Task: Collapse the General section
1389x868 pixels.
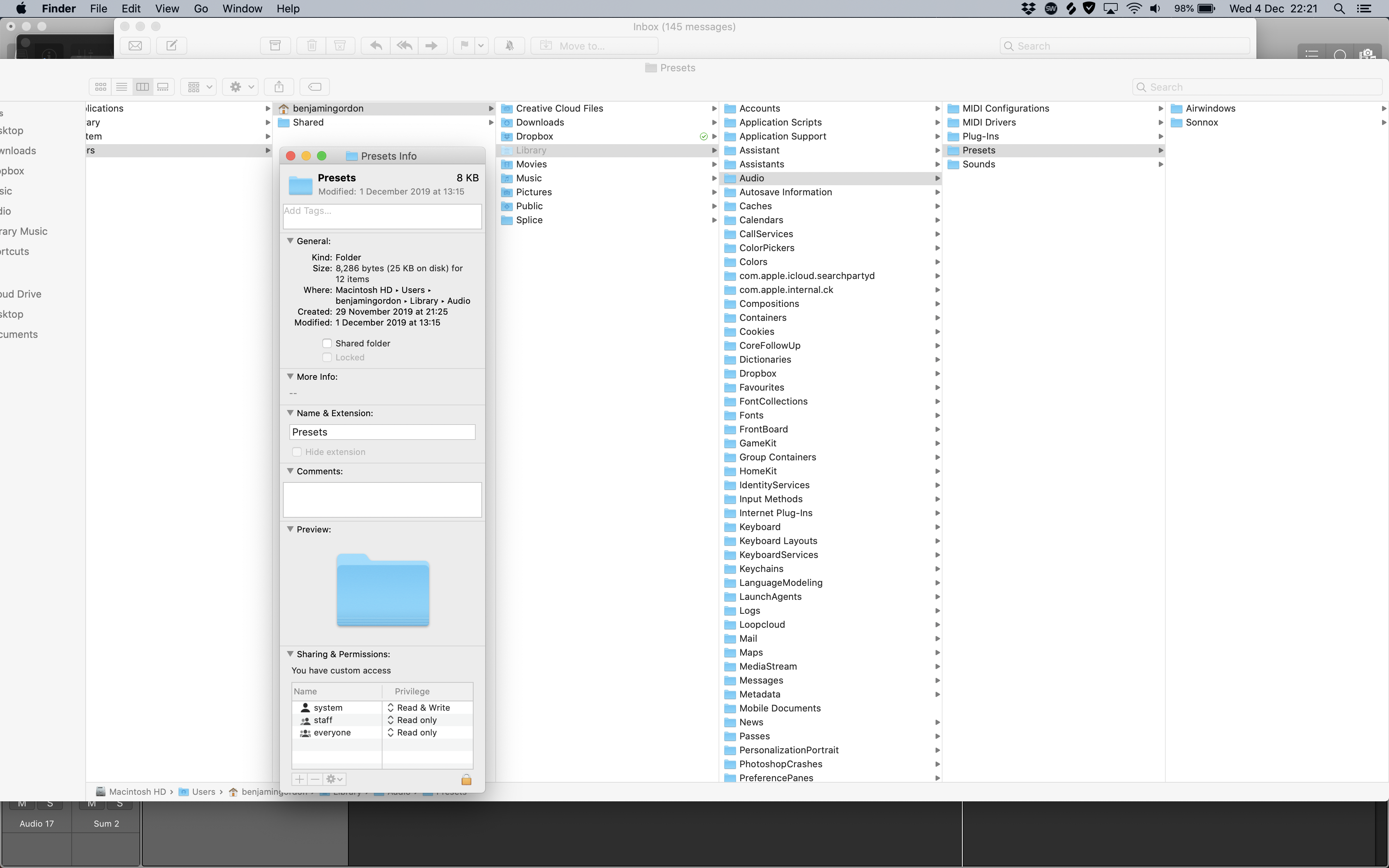Action: (x=290, y=241)
